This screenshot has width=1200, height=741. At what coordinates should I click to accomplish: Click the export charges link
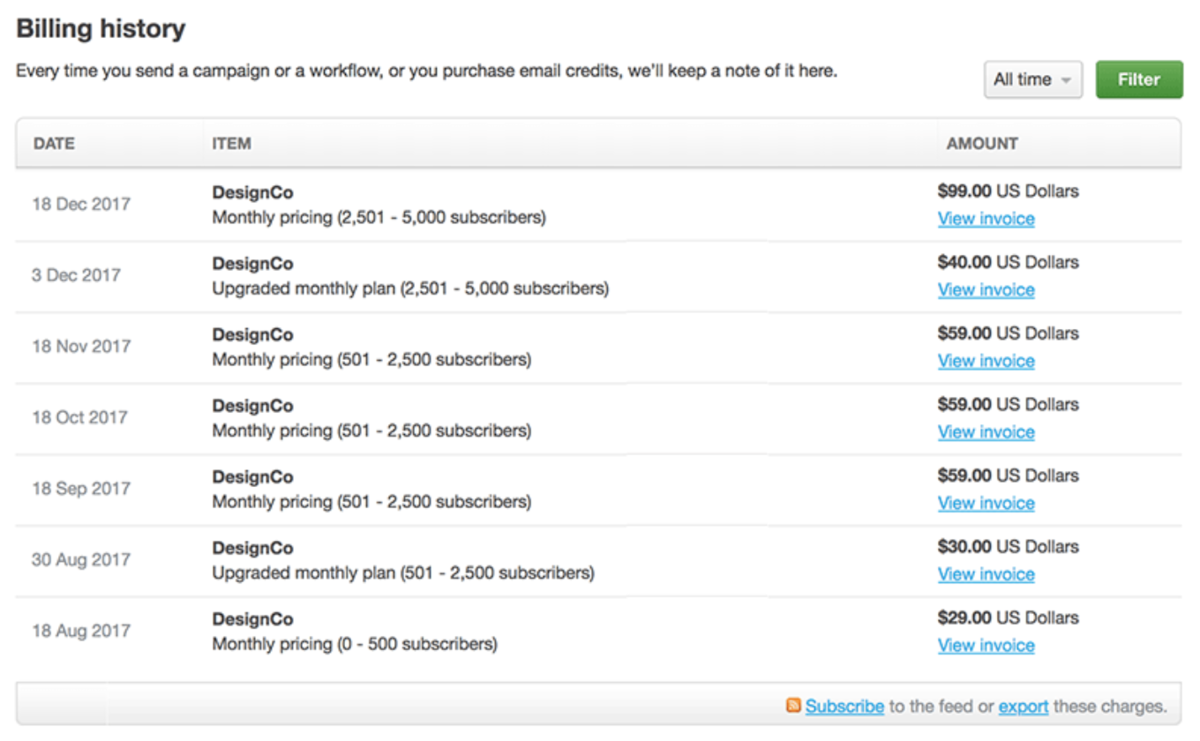click(x=1023, y=706)
